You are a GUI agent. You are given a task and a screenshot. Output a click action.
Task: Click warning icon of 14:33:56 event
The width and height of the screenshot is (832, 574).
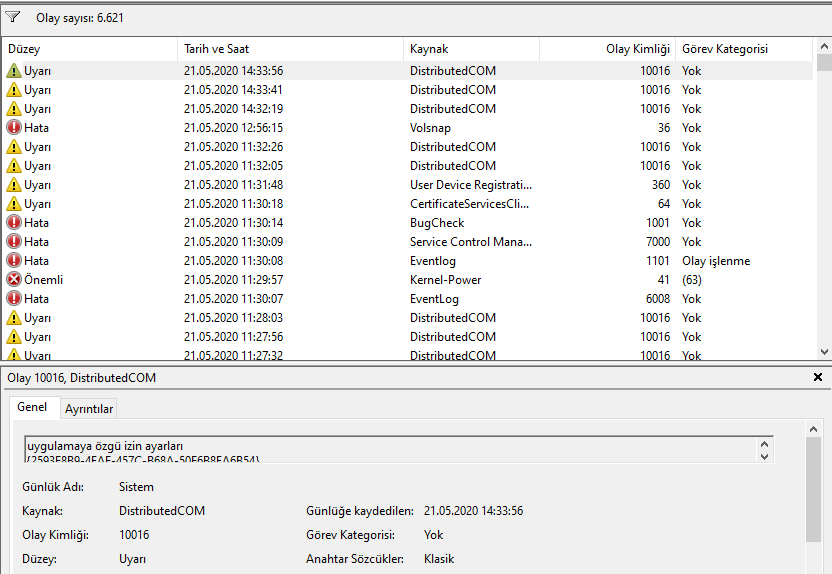[x=14, y=71]
